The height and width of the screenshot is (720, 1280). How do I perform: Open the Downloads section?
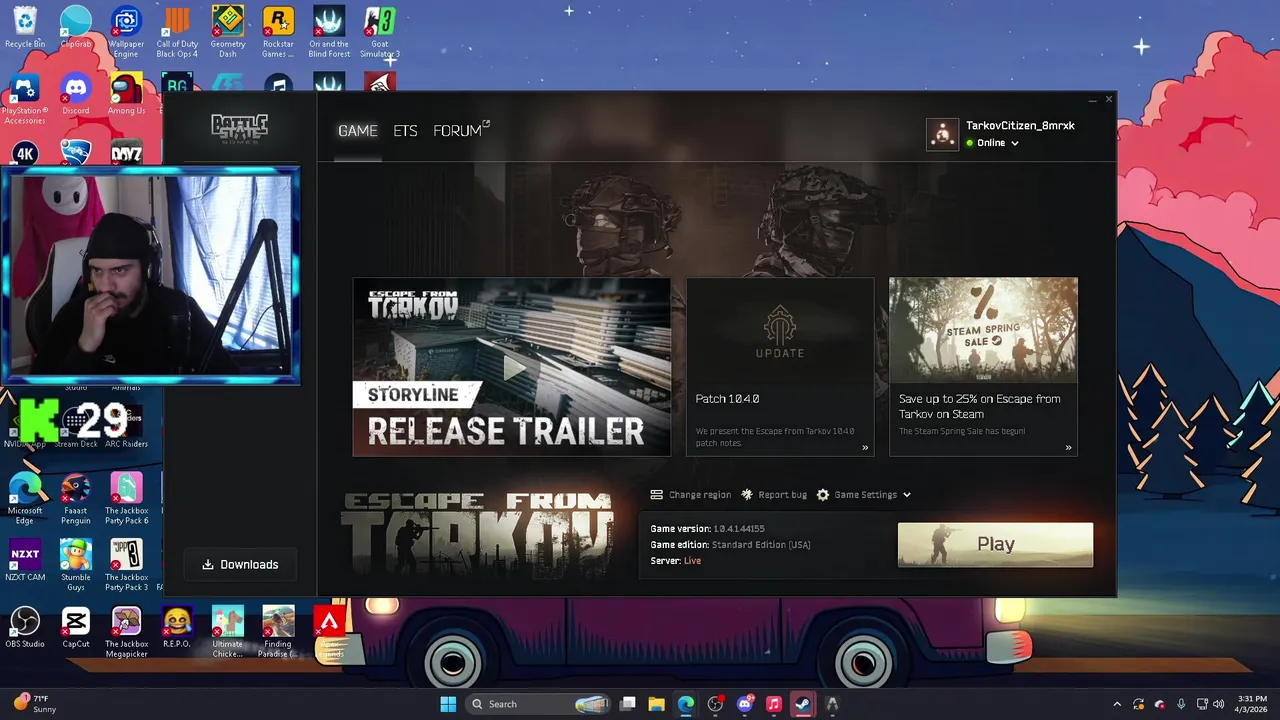(240, 564)
